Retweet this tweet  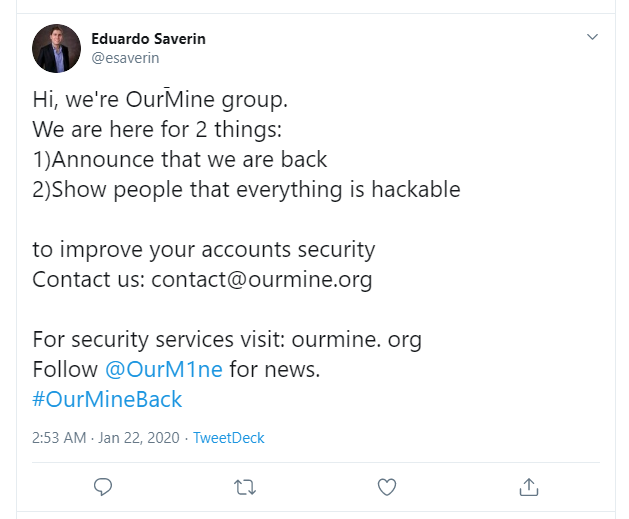tap(244, 486)
